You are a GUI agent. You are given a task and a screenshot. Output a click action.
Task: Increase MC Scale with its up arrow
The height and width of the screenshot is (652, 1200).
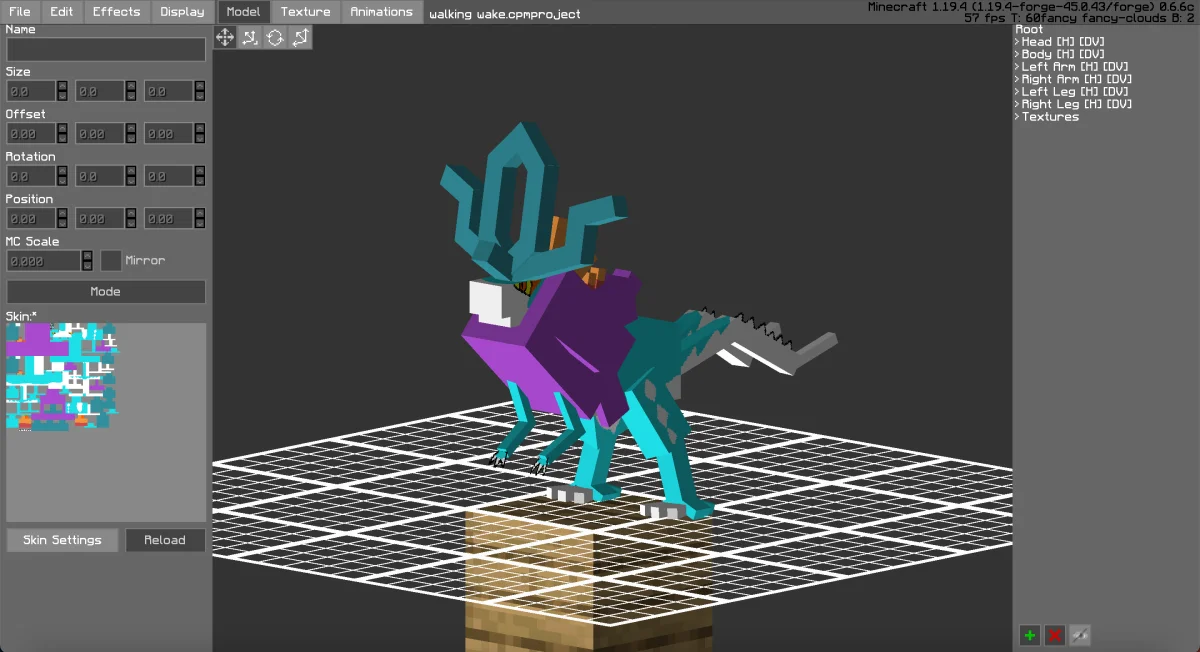tap(87, 255)
